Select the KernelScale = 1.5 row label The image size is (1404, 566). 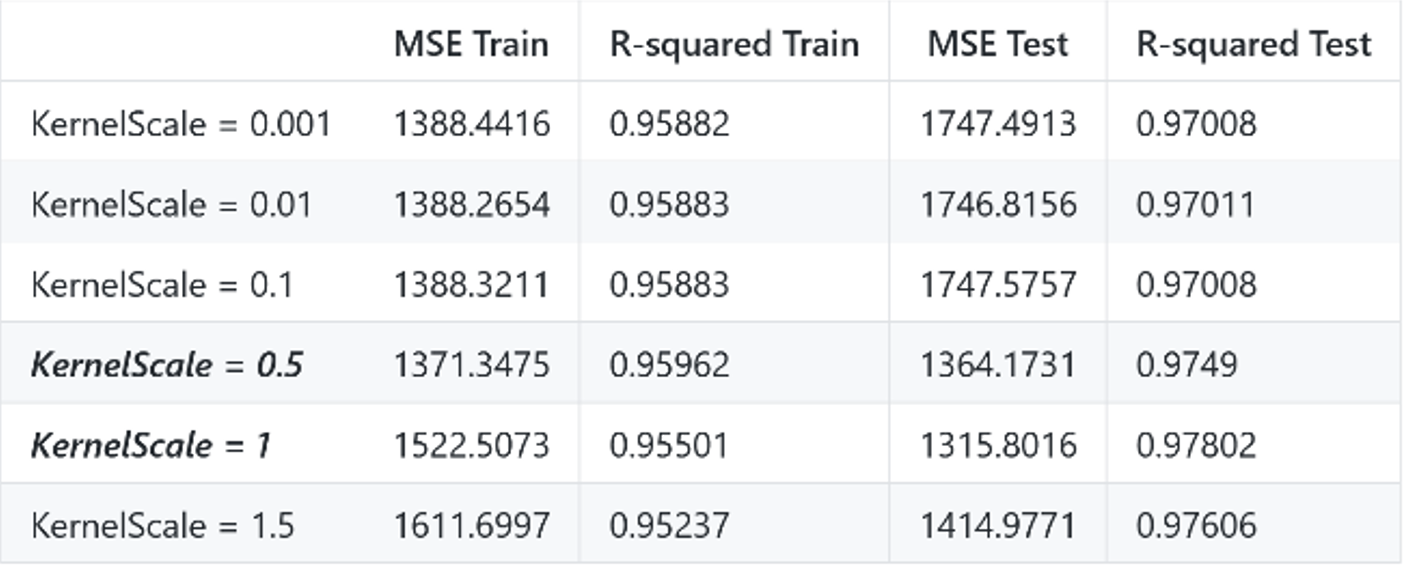pos(163,525)
